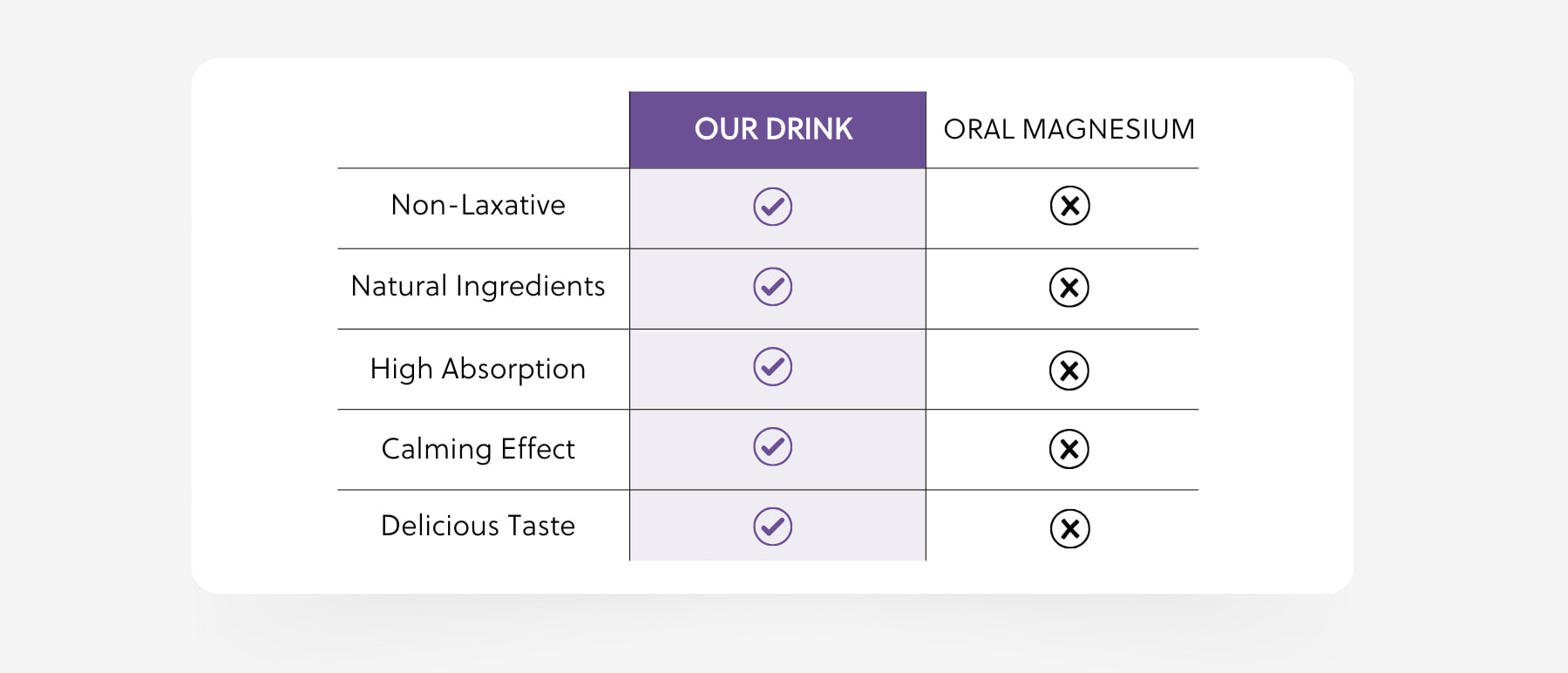Click the checkmark icon in Natural Ingredients row
Image resolution: width=1568 pixels, height=673 pixels.
point(772,287)
